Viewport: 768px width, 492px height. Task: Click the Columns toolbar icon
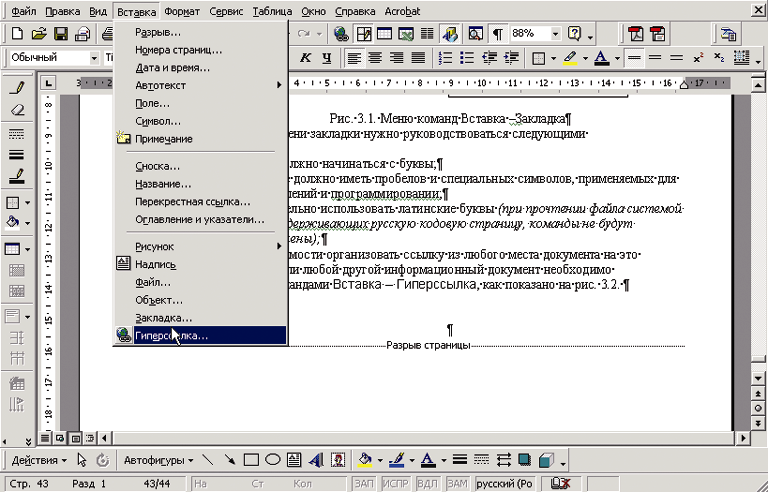click(427, 34)
